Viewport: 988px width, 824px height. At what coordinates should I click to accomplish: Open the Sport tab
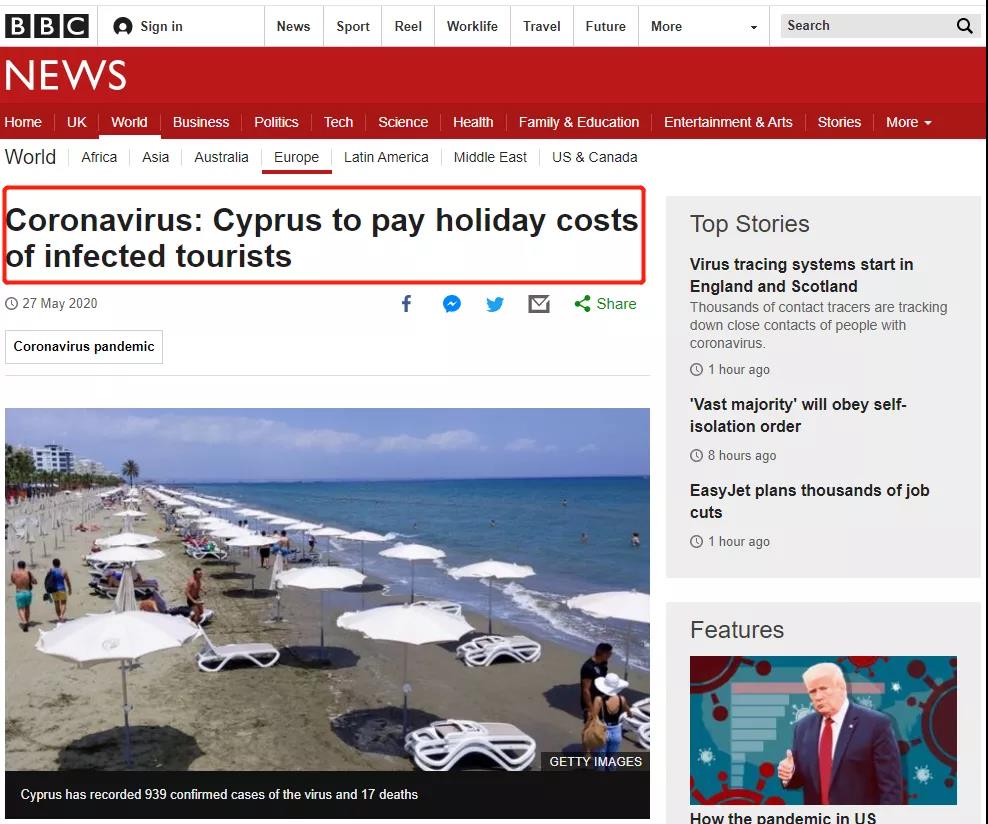point(352,26)
